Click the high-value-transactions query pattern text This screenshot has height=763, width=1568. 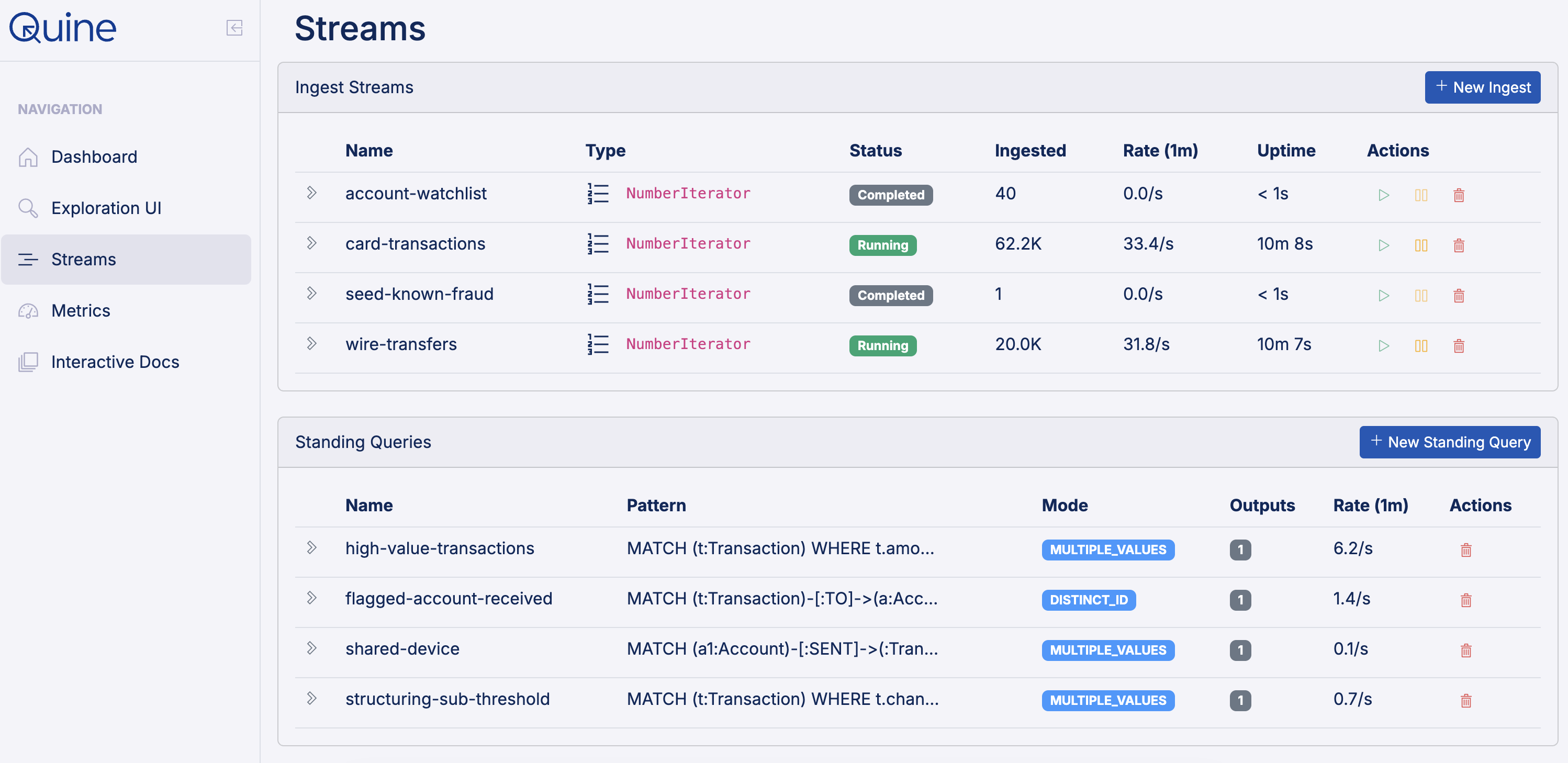[780, 548]
